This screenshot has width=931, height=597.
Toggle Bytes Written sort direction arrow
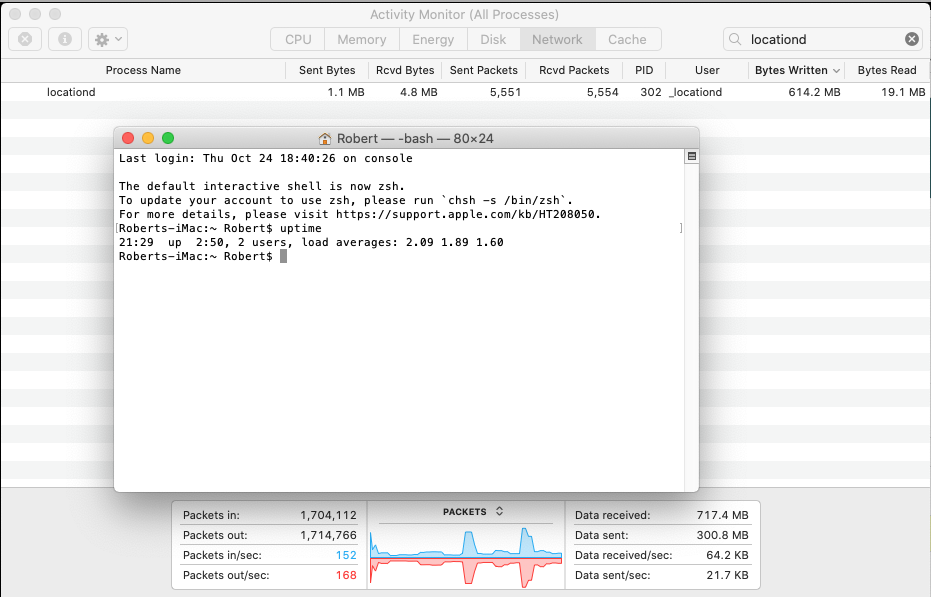836,71
